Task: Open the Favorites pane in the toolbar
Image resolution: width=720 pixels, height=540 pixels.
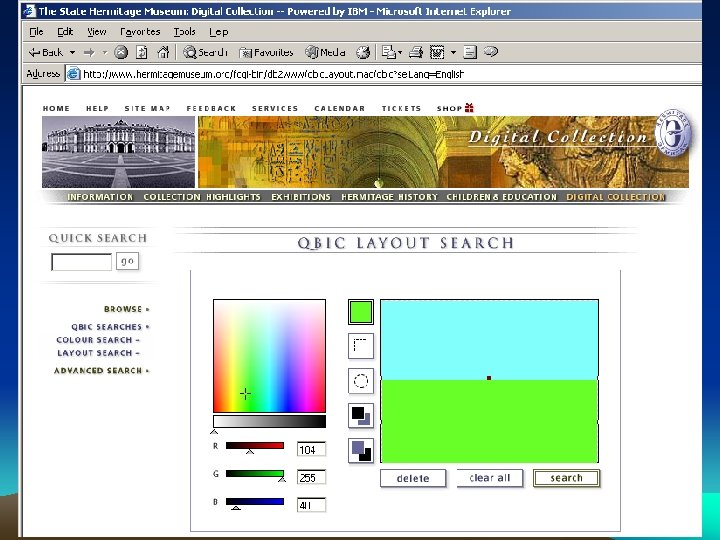Action: coord(266,52)
